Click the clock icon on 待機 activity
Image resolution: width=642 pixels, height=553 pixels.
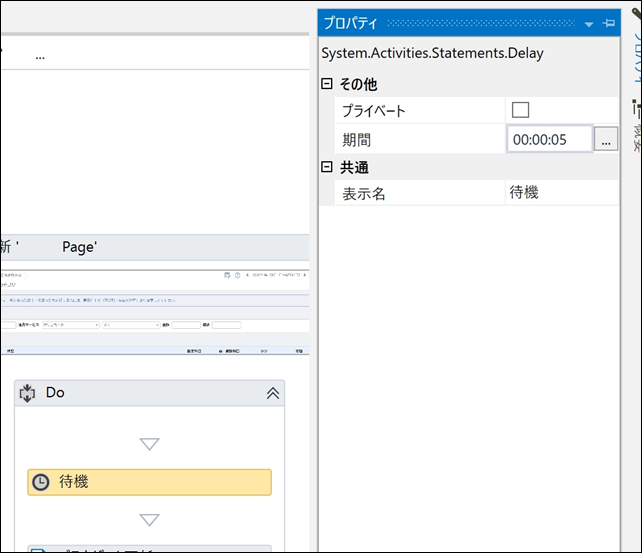41,482
